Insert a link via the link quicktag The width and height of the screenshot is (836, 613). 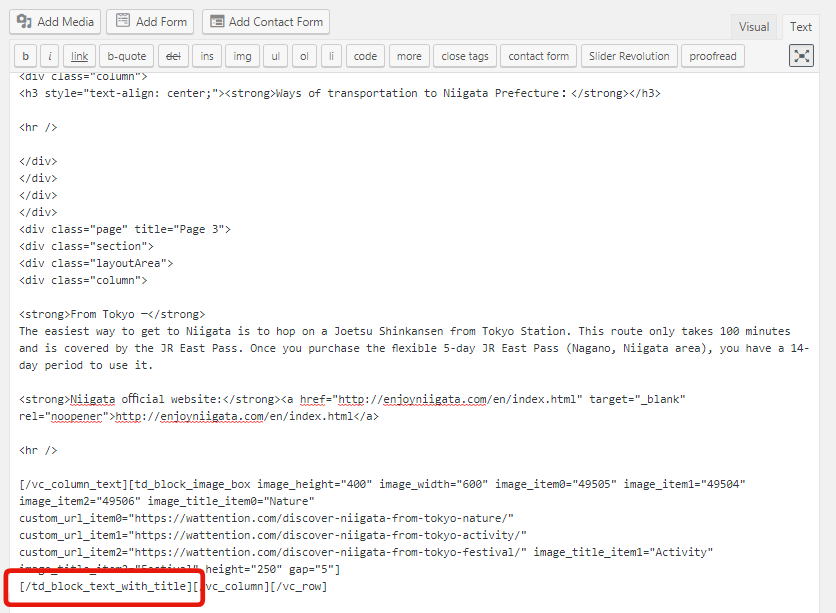click(79, 56)
